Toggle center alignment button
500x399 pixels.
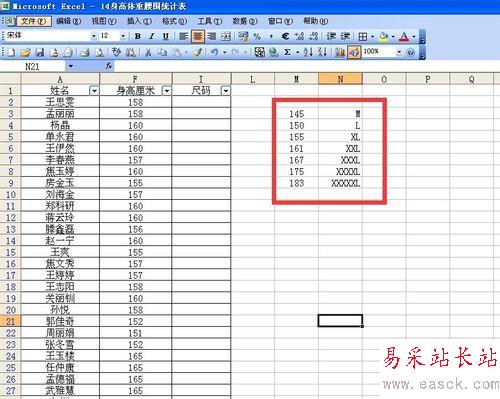tap(198, 36)
